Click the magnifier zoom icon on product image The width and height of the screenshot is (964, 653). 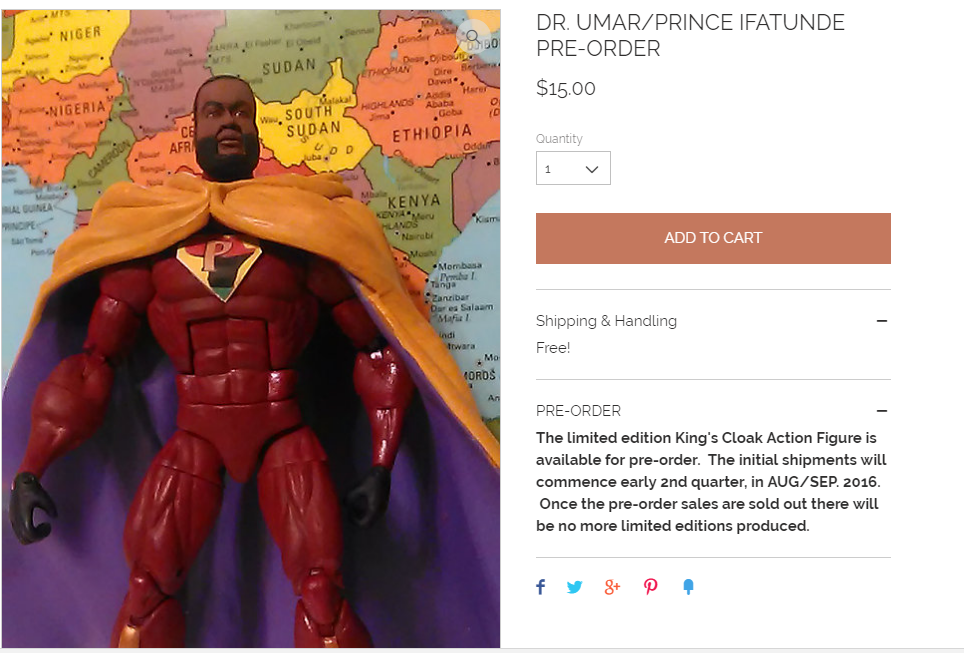(x=473, y=37)
